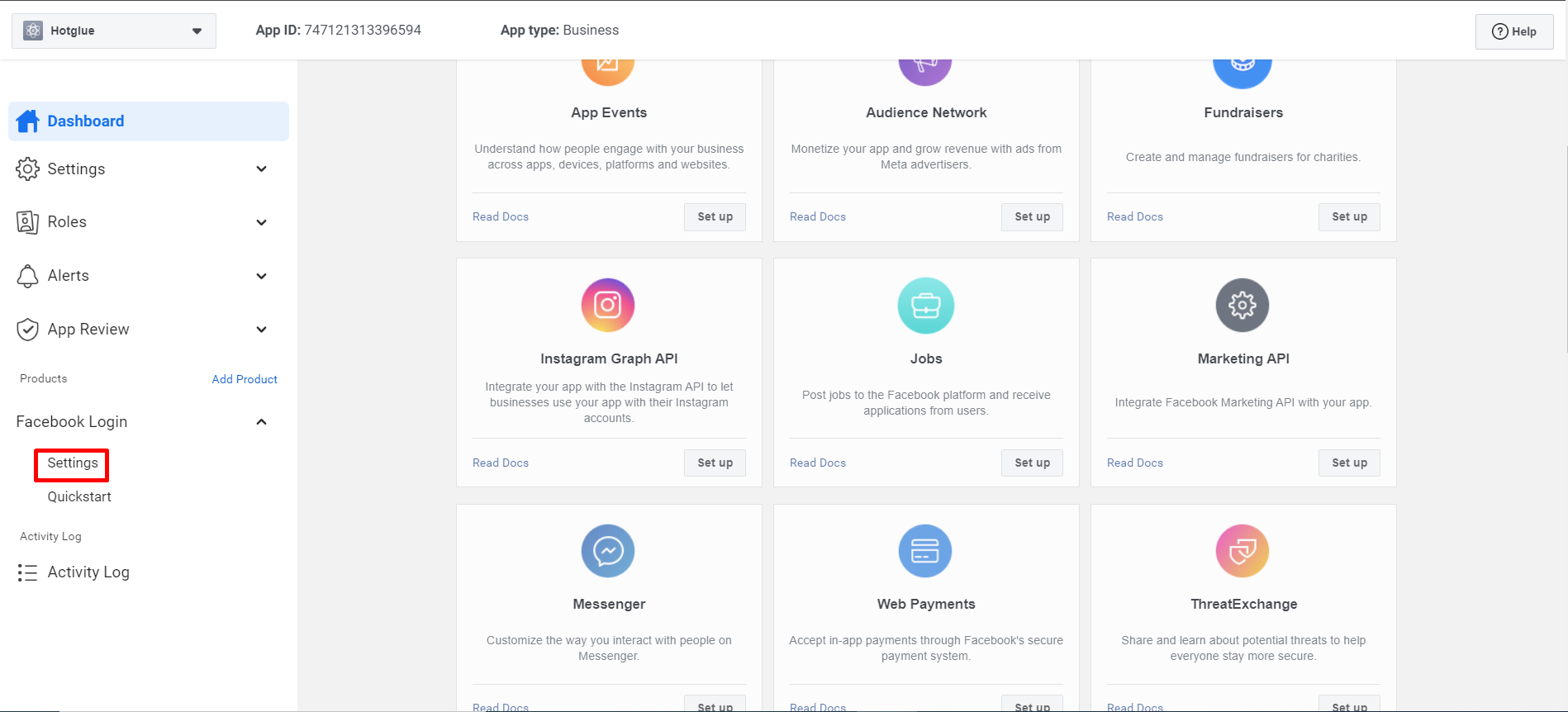Click the Hotglue app atom icon
The height and width of the screenshot is (712, 1568).
pyautogui.click(x=33, y=31)
